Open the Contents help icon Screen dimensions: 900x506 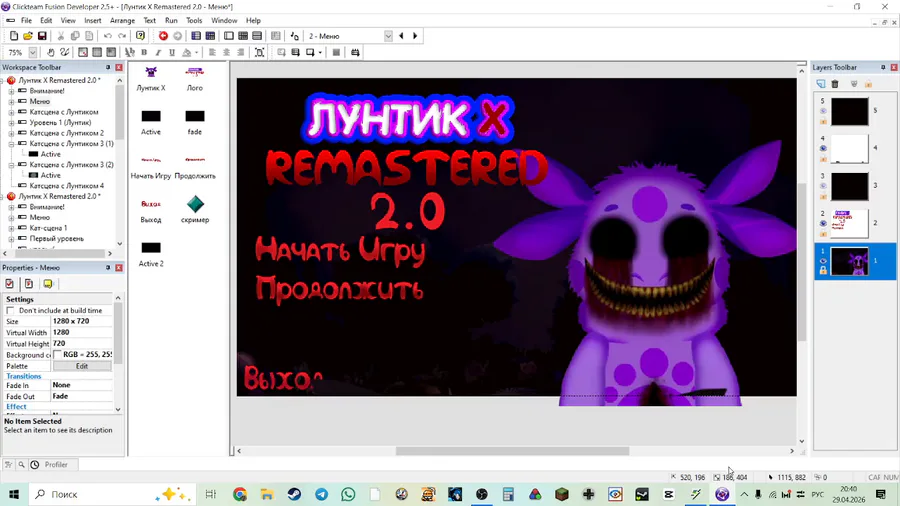click(x=140, y=36)
